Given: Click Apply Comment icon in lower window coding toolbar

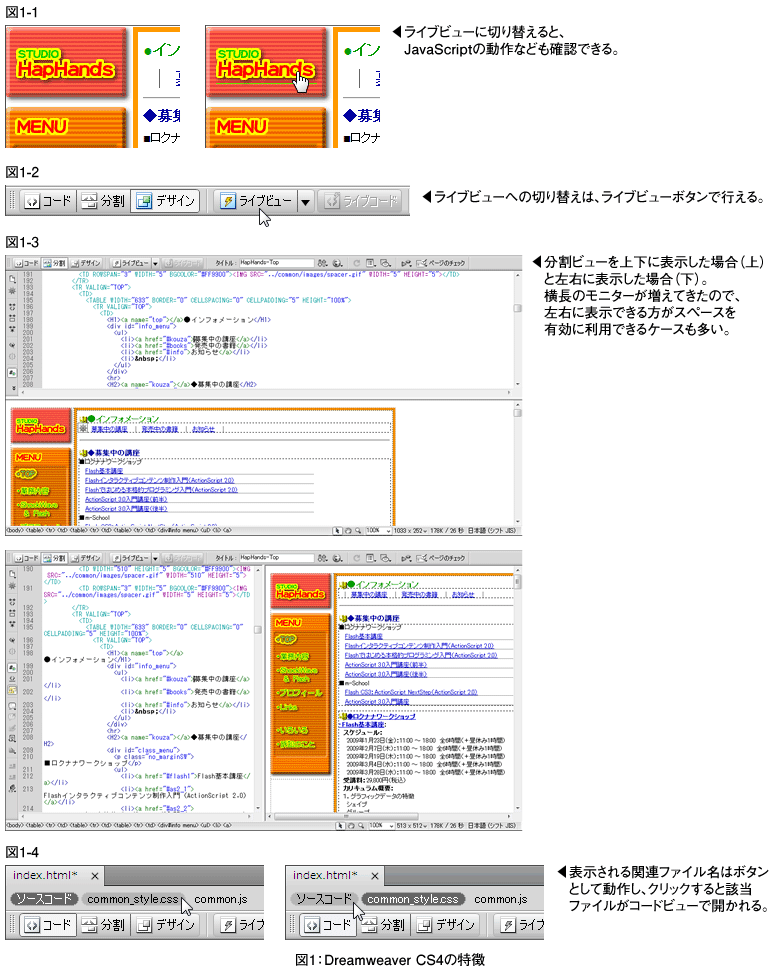Looking at the screenshot, I should 12,706.
